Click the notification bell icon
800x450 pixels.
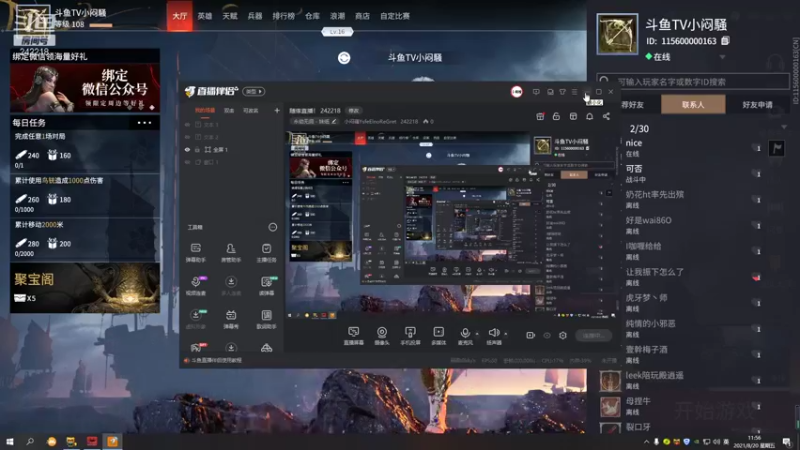(589, 116)
